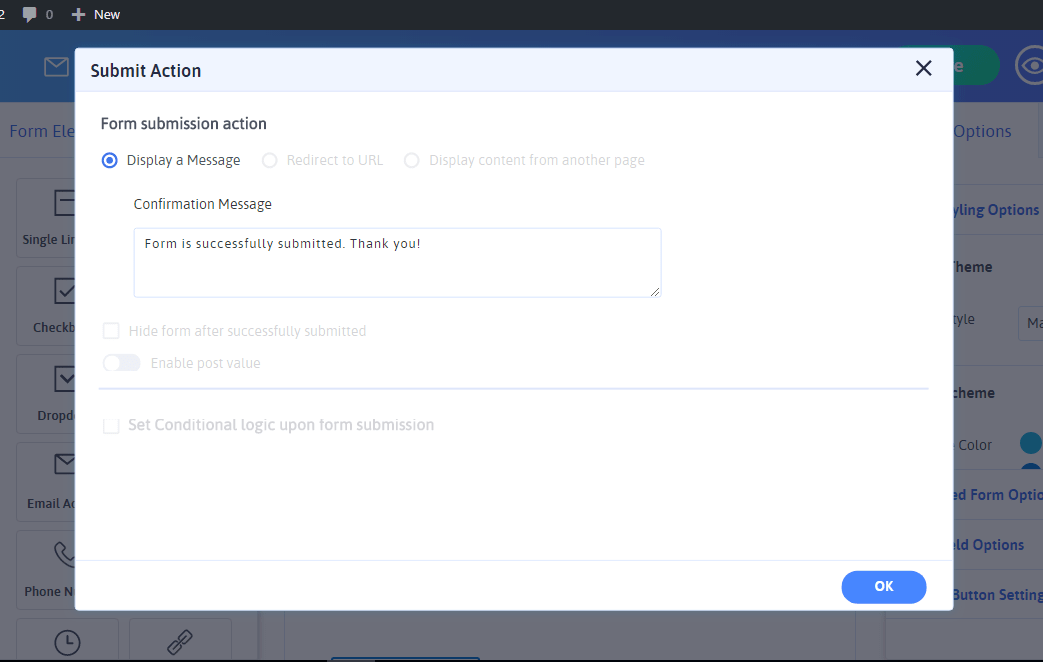
Task: Click the chain link field icon
Action: pos(180,643)
